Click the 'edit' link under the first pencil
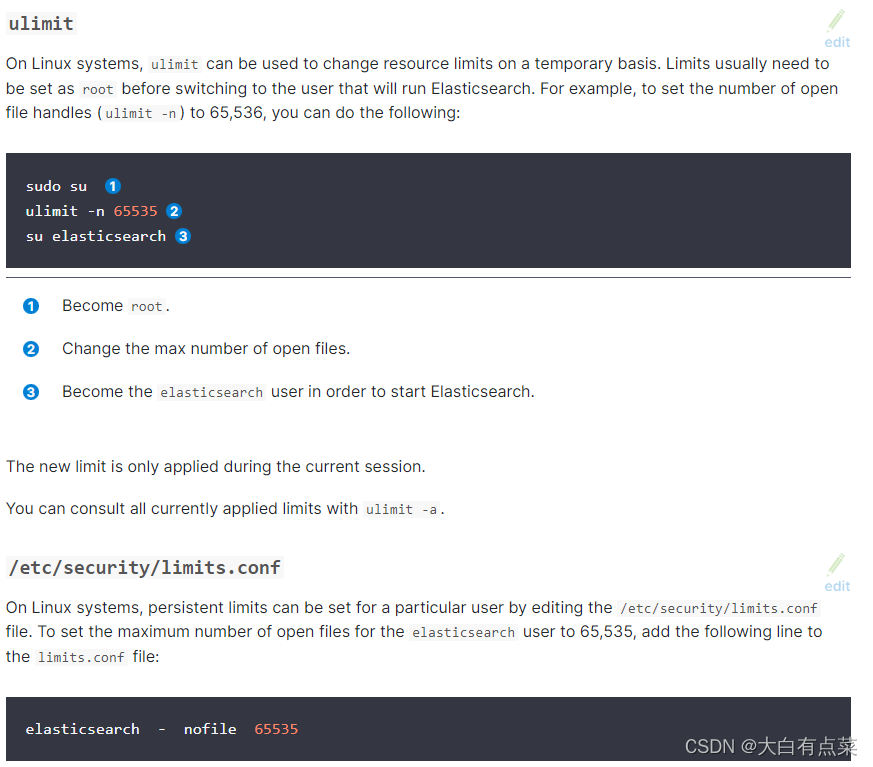Viewport: 873px width, 767px height. (x=837, y=42)
